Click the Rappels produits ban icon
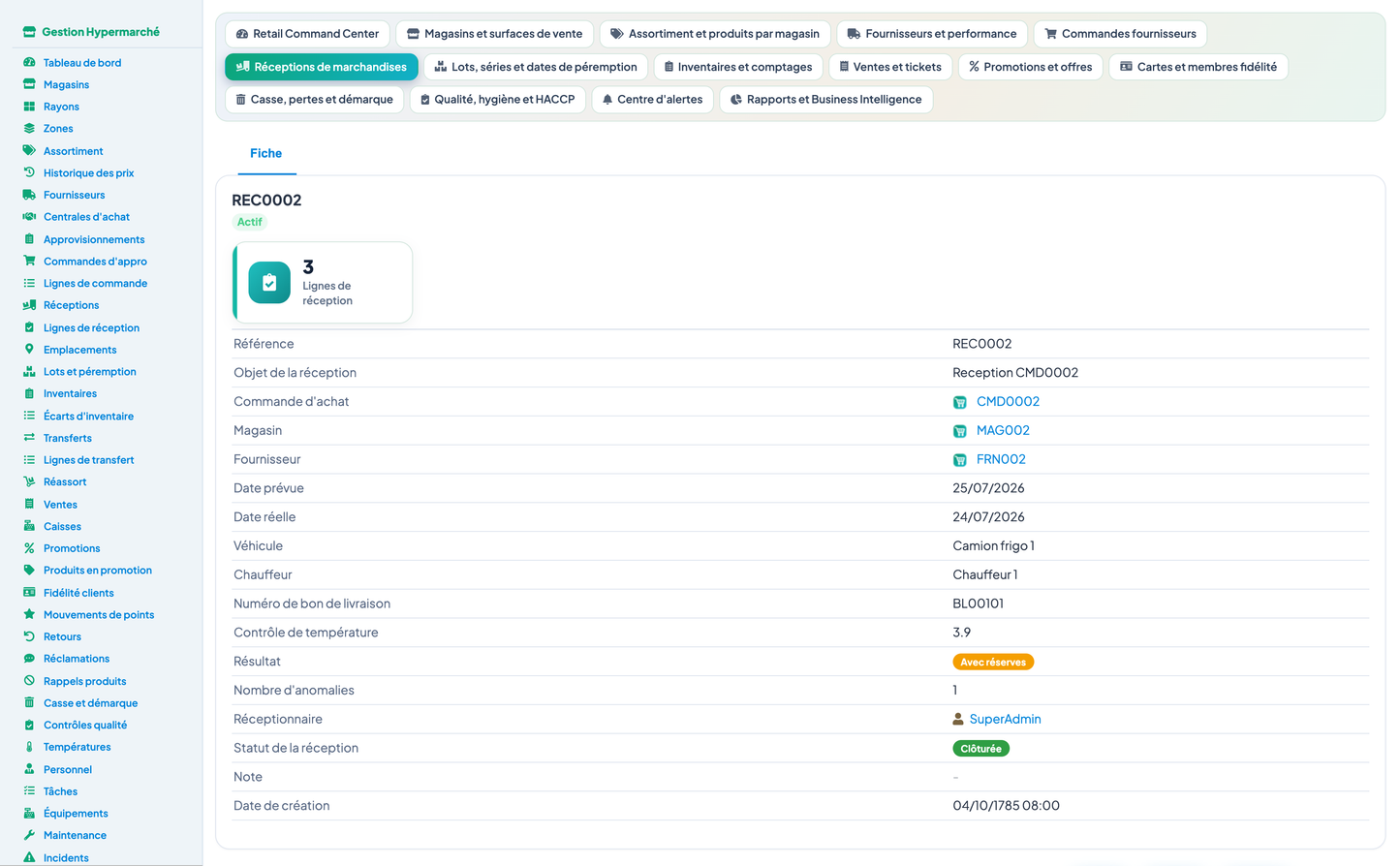The width and height of the screenshot is (1400, 866). pyautogui.click(x=29, y=681)
